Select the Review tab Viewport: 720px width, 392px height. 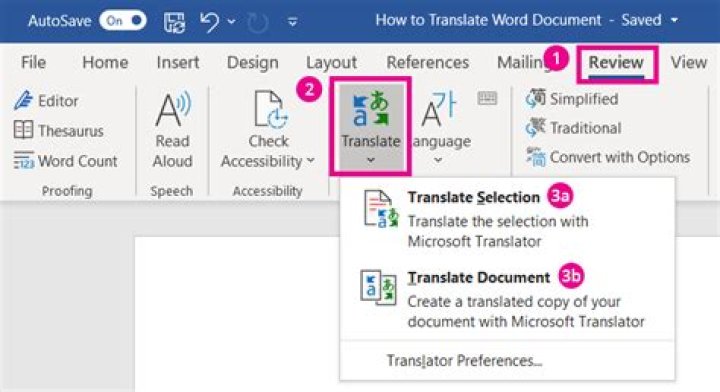(616, 62)
